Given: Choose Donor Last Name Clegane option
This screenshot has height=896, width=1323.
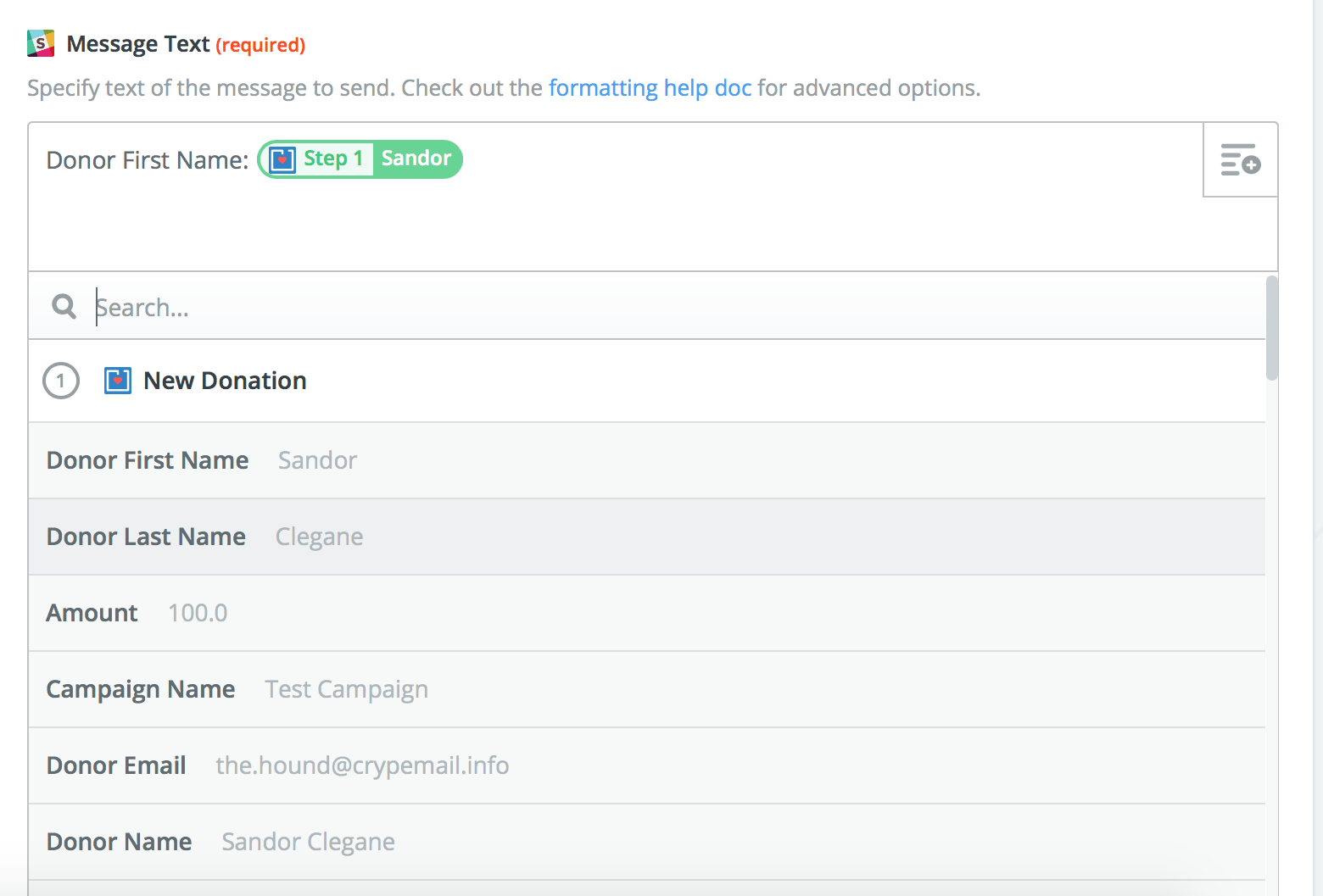Looking at the screenshot, I should (204, 537).
